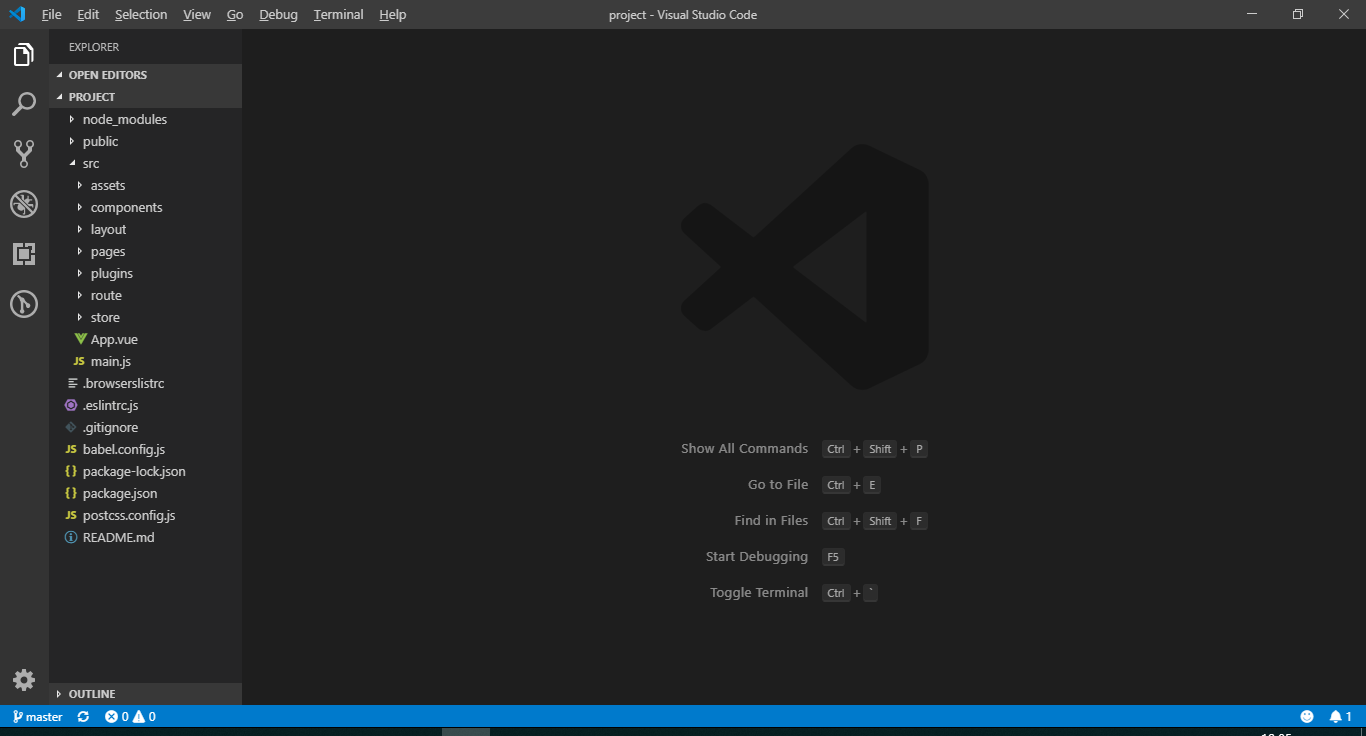
Task: Expand the pages folder
Action: (145, 251)
